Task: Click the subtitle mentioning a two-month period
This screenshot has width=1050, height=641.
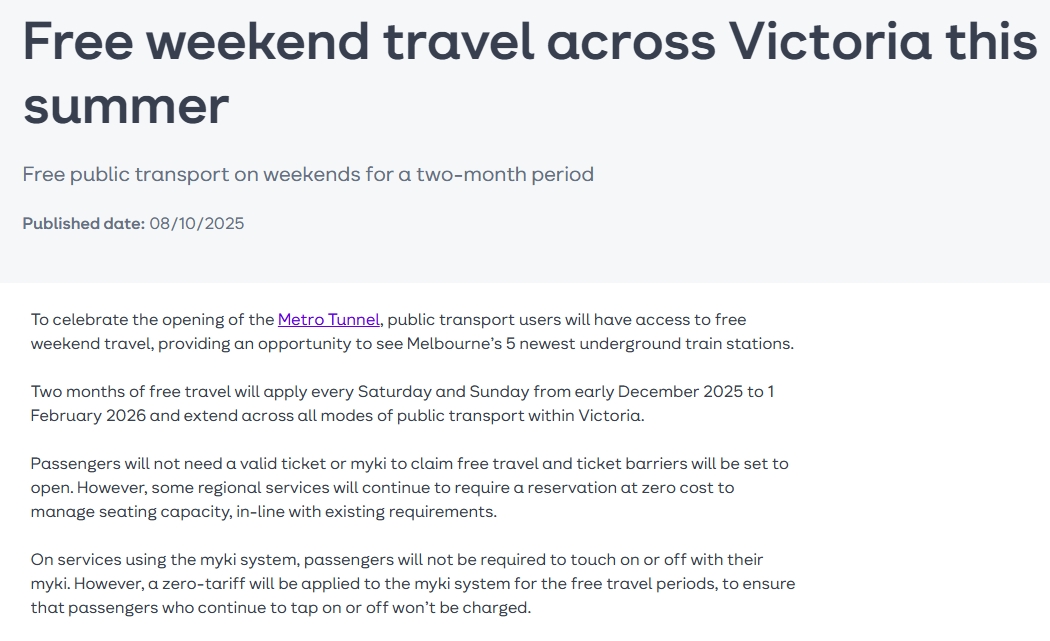Action: click(x=308, y=175)
